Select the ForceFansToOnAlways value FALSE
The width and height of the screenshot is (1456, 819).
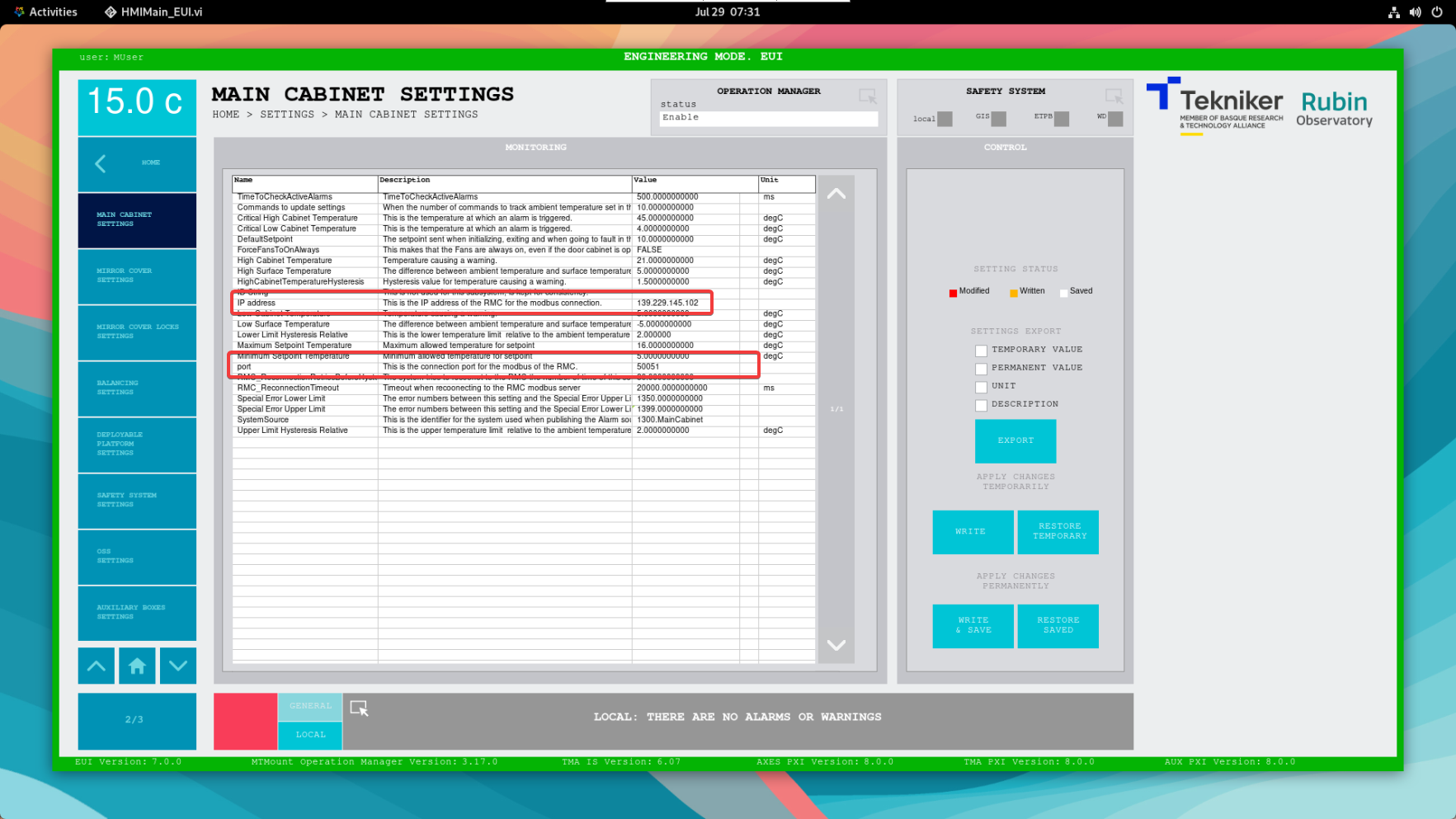(x=649, y=250)
